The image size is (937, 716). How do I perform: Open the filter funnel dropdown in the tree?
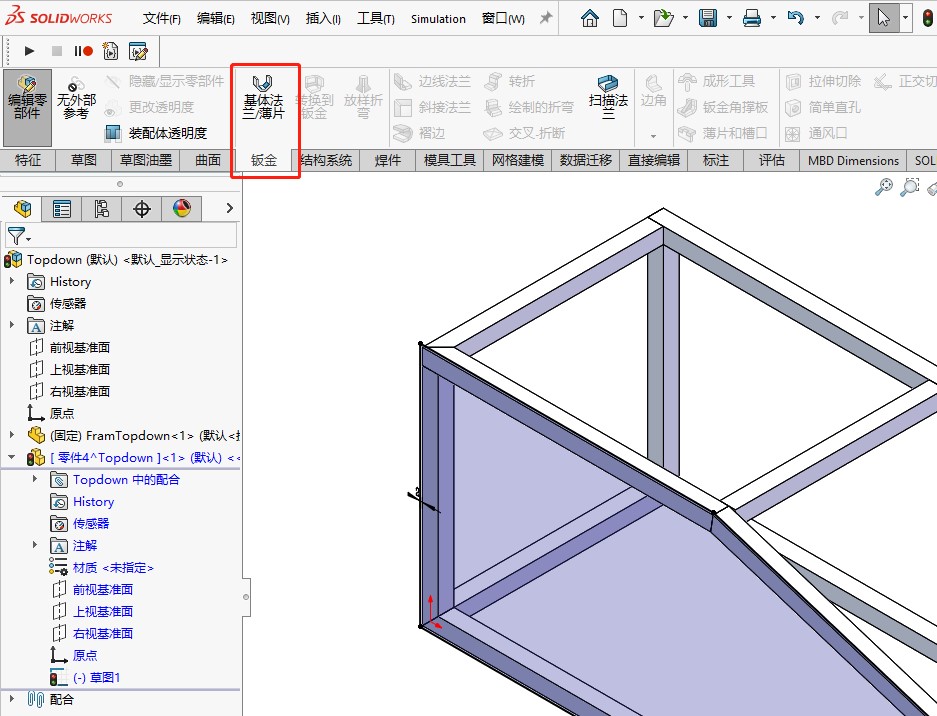click(x=19, y=236)
